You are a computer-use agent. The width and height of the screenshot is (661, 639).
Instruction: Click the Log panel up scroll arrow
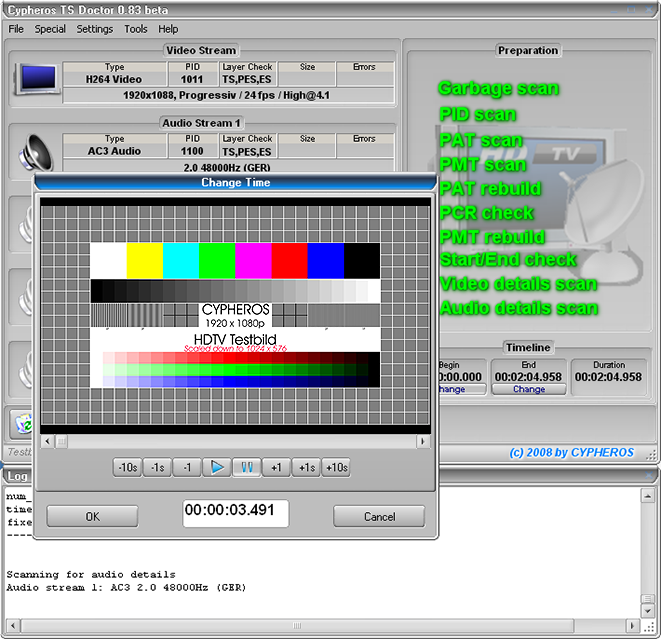pyautogui.click(x=647, y=495)
